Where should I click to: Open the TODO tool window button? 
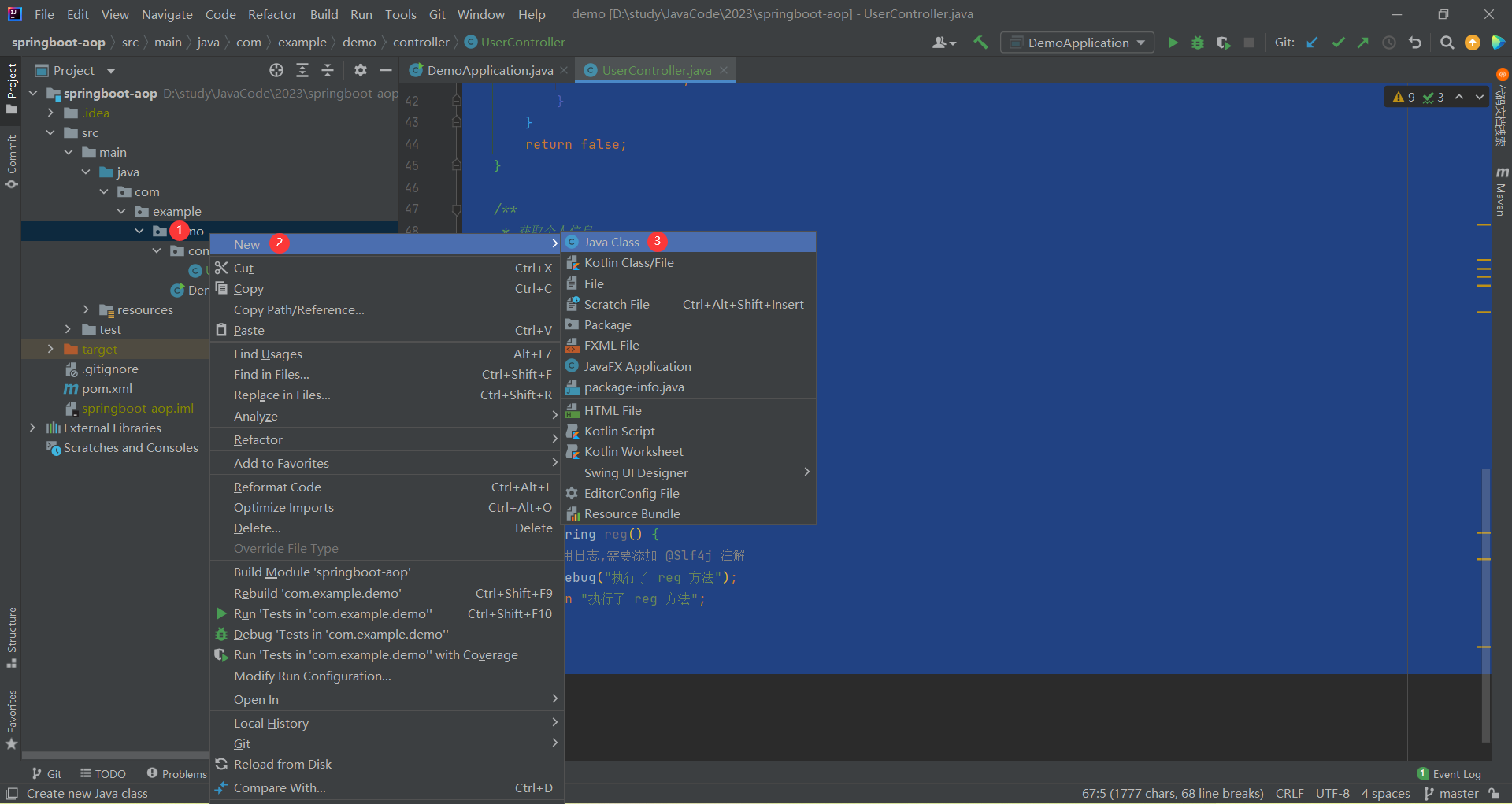(103, 774)
